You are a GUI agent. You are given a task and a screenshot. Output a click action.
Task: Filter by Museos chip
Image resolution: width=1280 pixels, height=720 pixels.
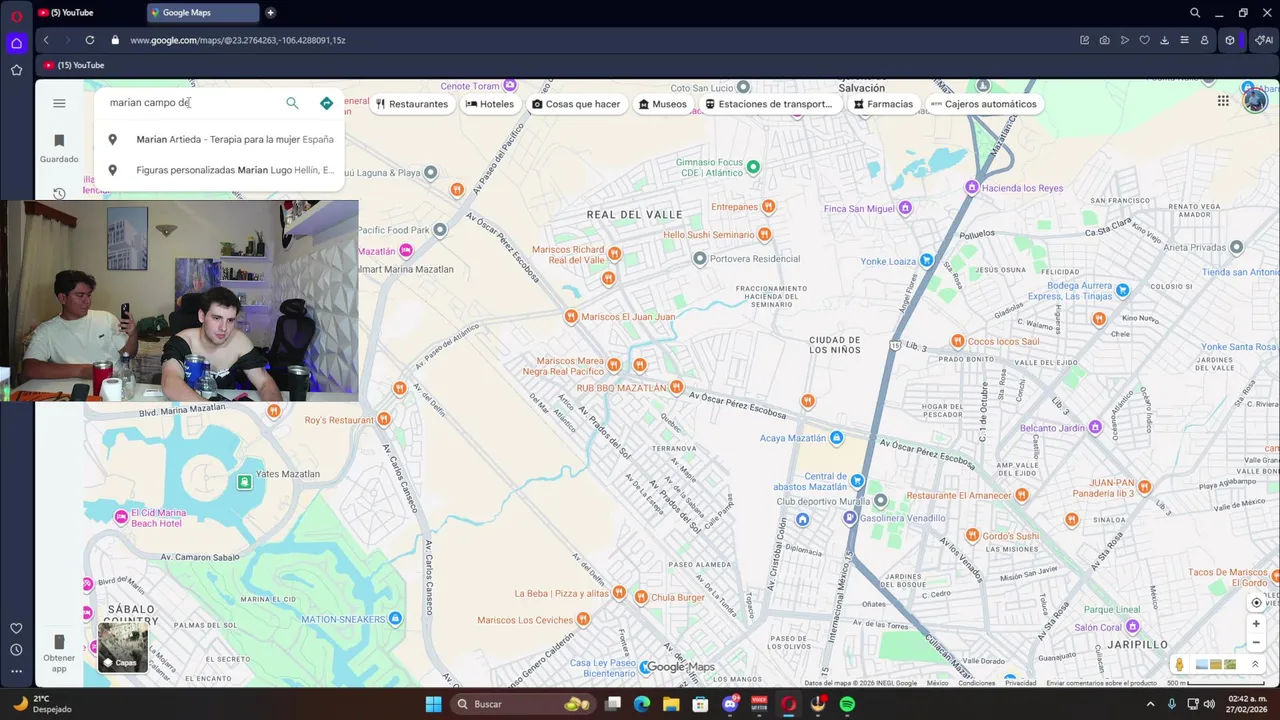[663, 104]
